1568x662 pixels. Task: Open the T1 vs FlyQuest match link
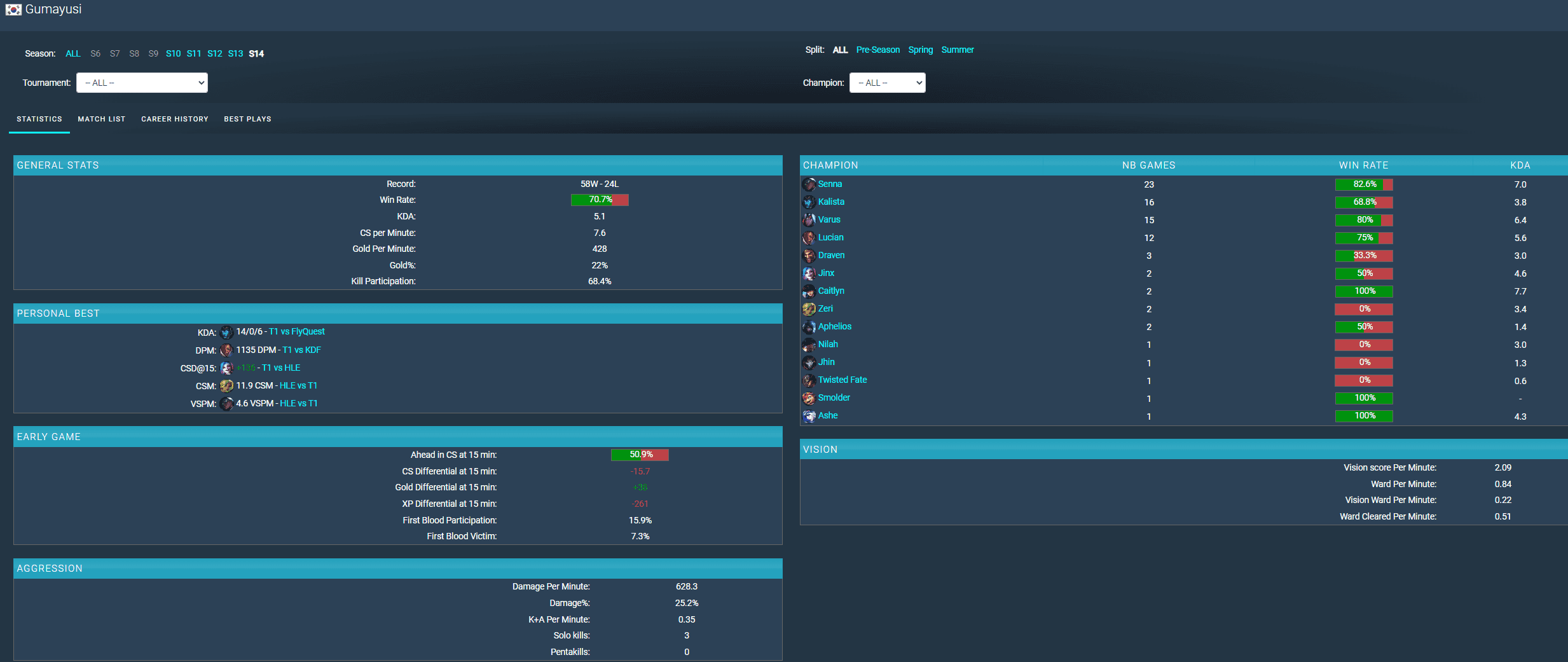pyautogui.click(x=296, y=331)
